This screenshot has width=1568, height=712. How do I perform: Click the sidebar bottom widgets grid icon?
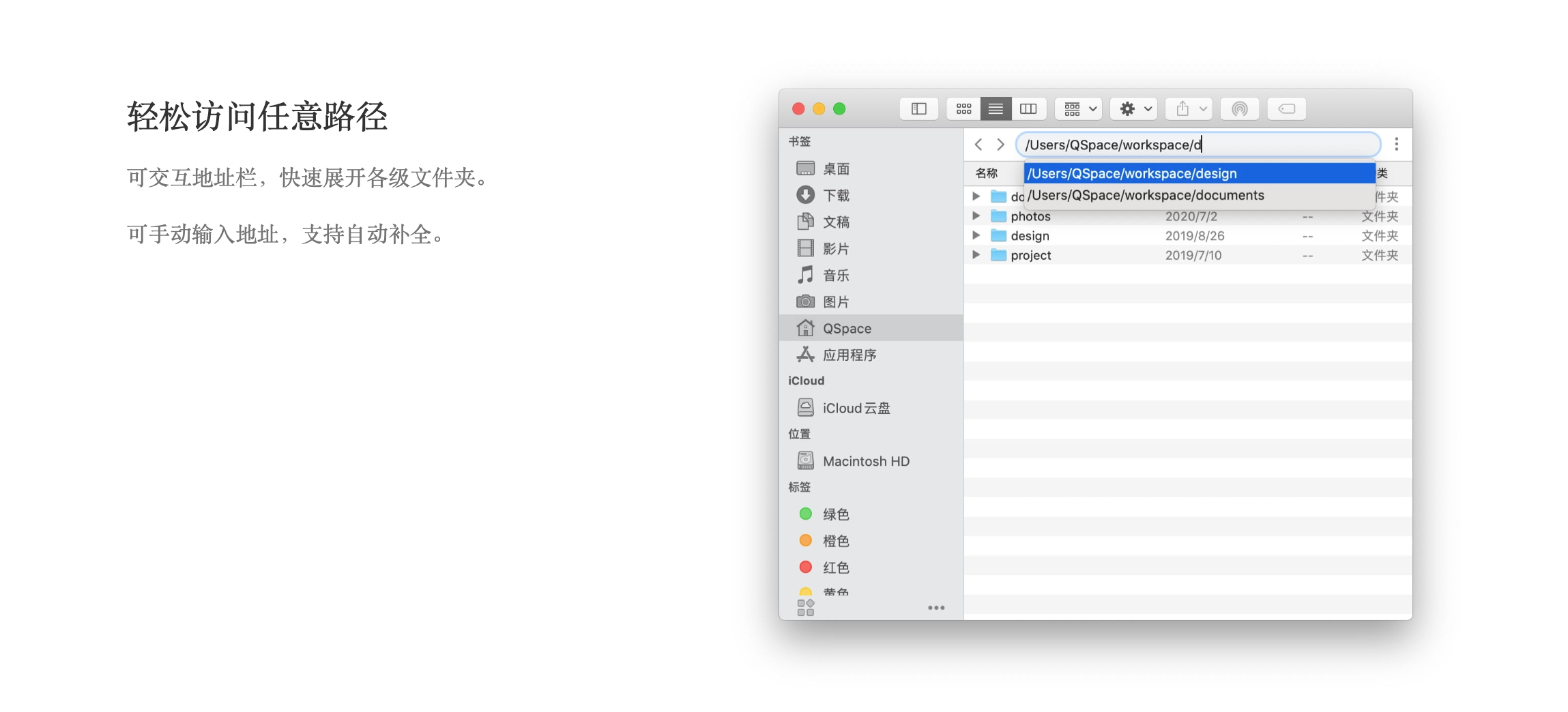[x=806, y=608]
